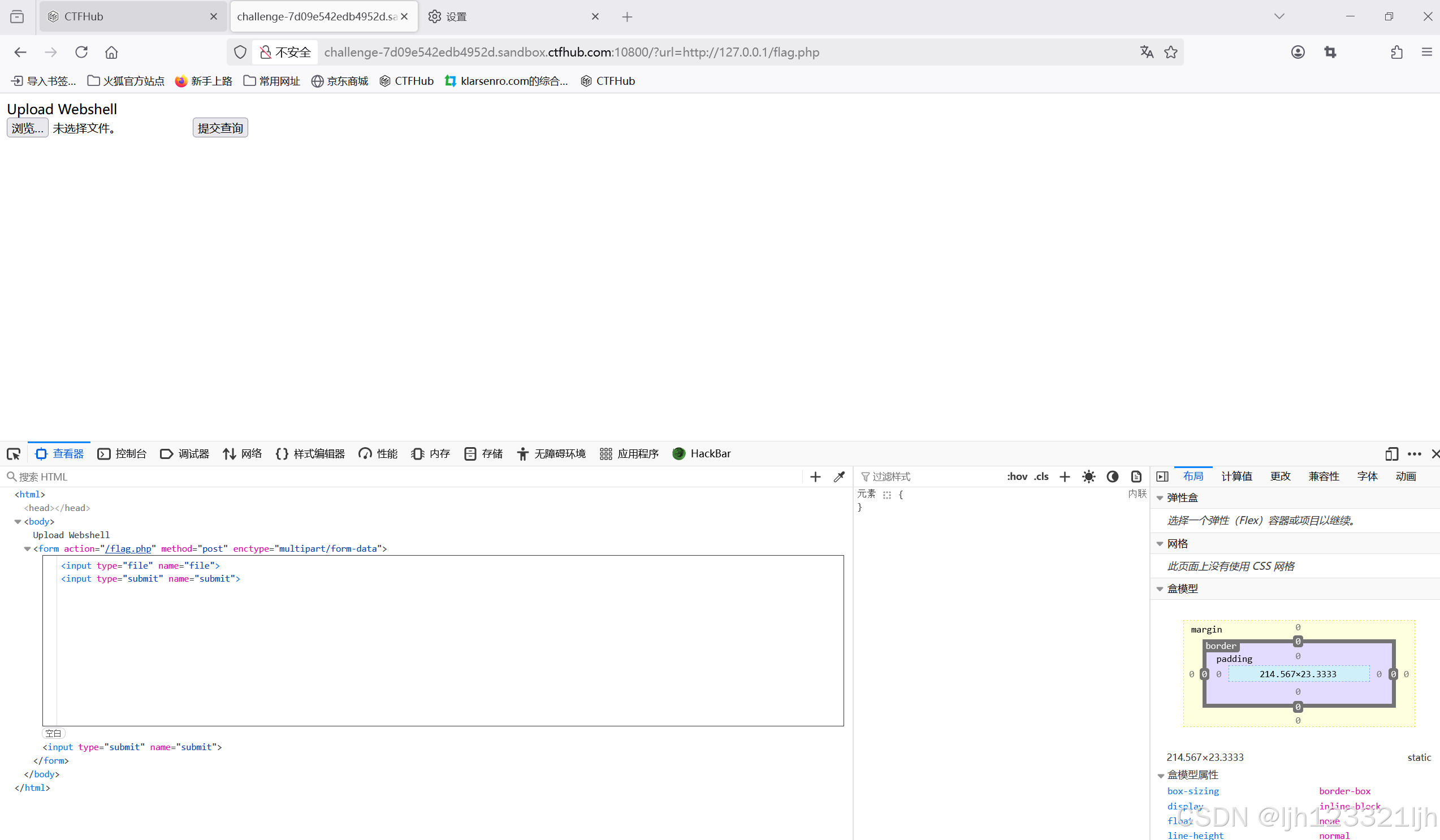Collapse the body element node

pyautogui.click(x=18, y=522)
